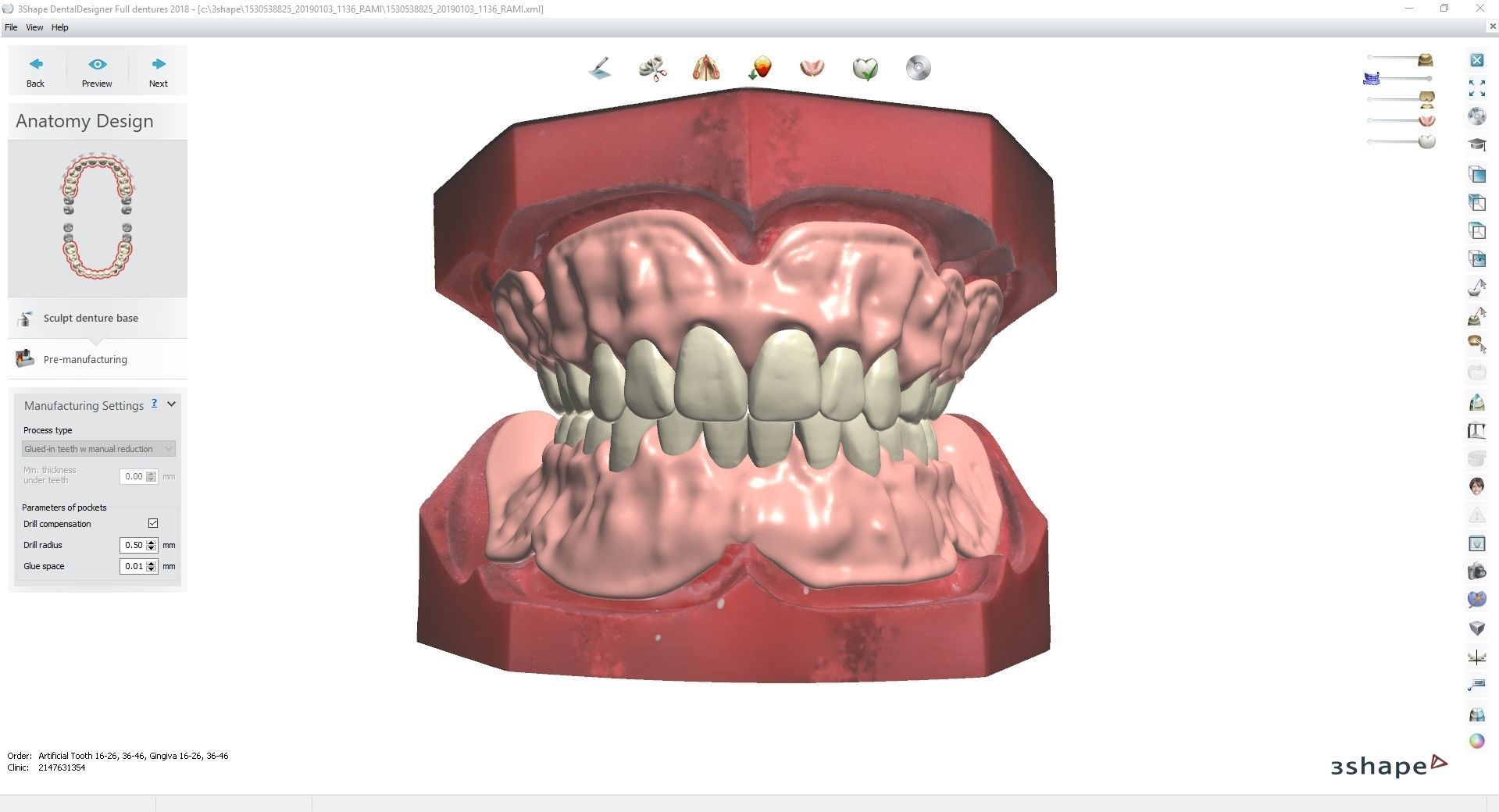The width and height of the screenshot is (1499, 812).
Task: Click the white tooth with cursor icon
Action: point(1477,287)
